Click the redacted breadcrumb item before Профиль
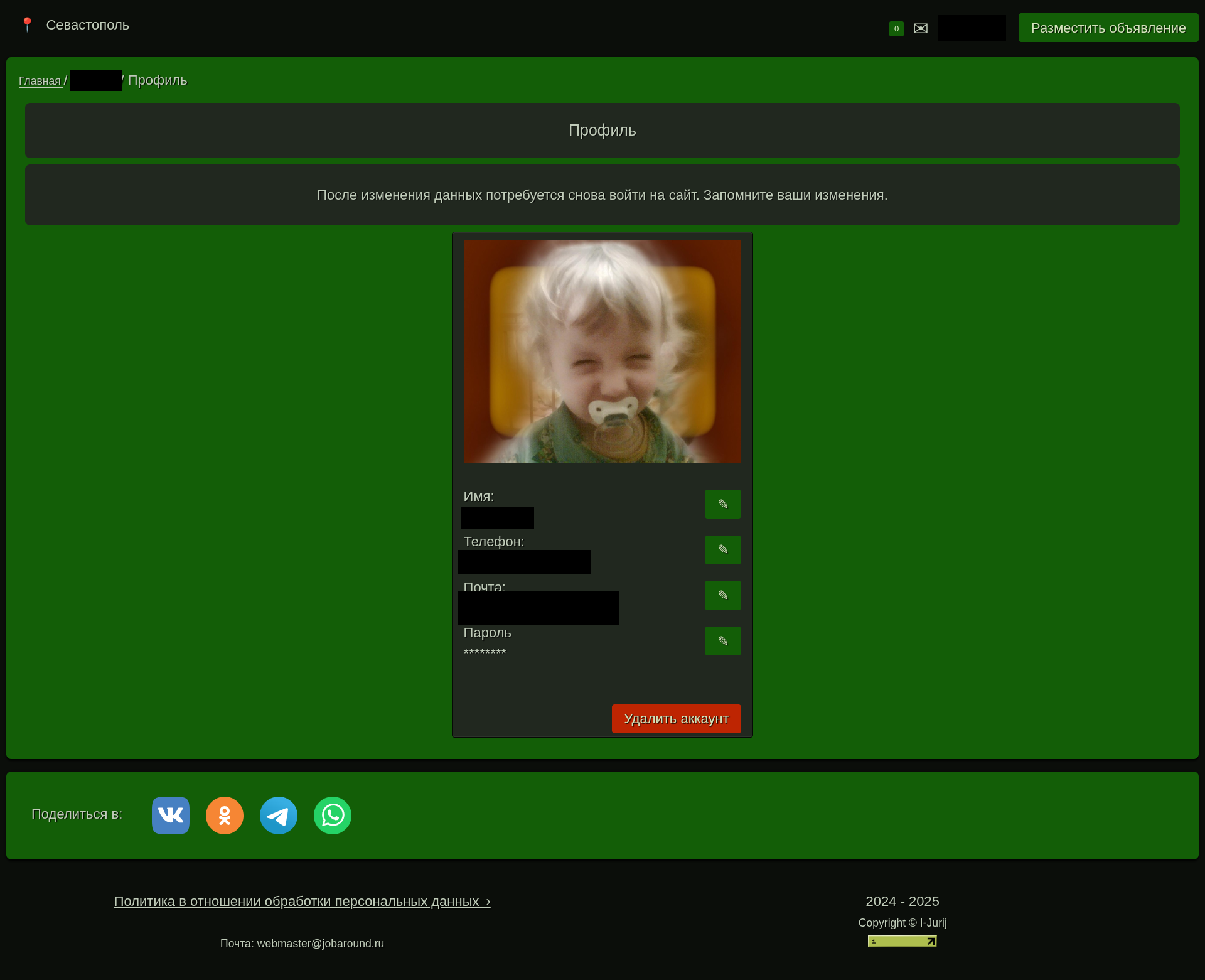 [95, 80]
